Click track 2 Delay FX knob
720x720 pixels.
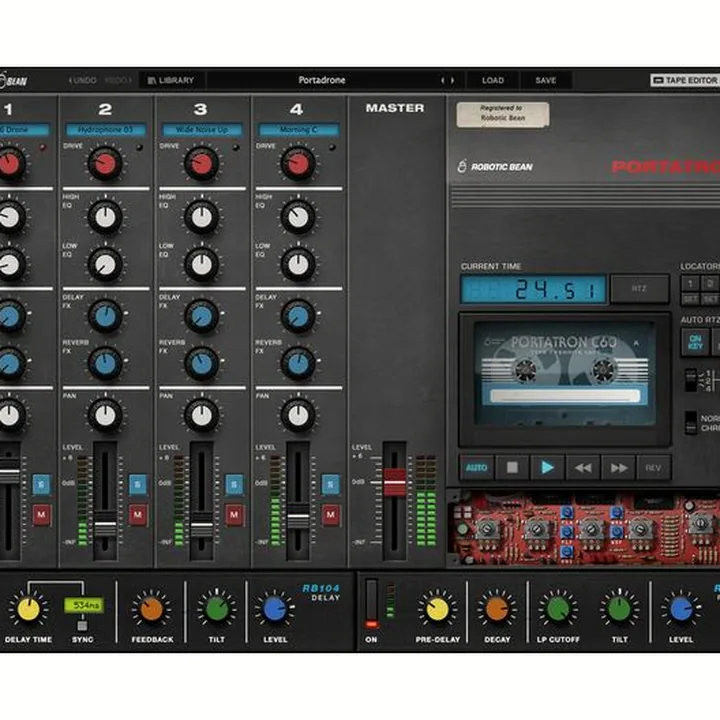(x=105, y=316)
